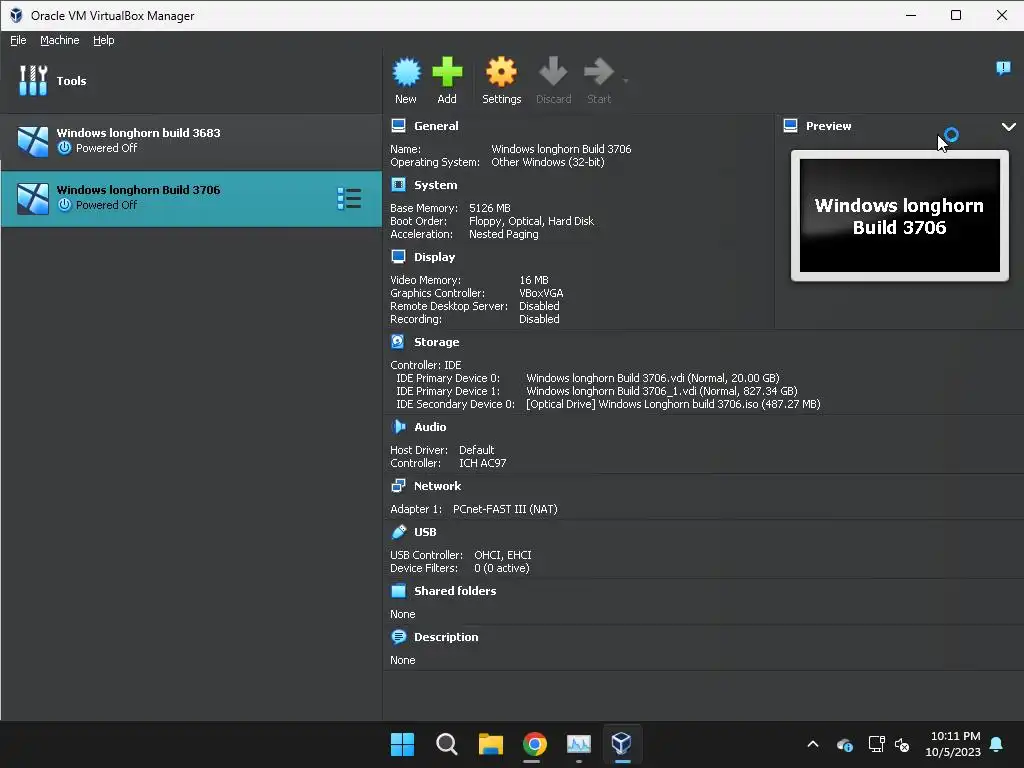Click the Description section heading

tap(446, 637)
